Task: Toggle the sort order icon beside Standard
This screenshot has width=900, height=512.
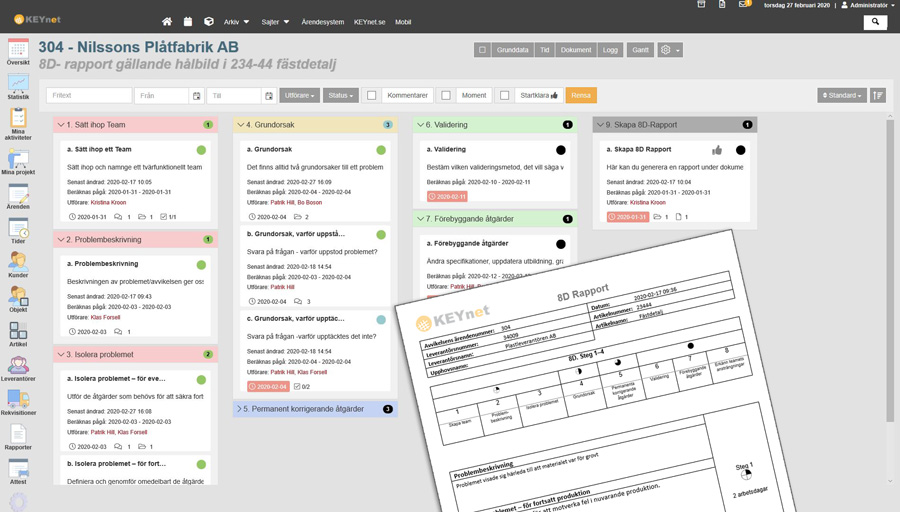Action: coord(878,96)
